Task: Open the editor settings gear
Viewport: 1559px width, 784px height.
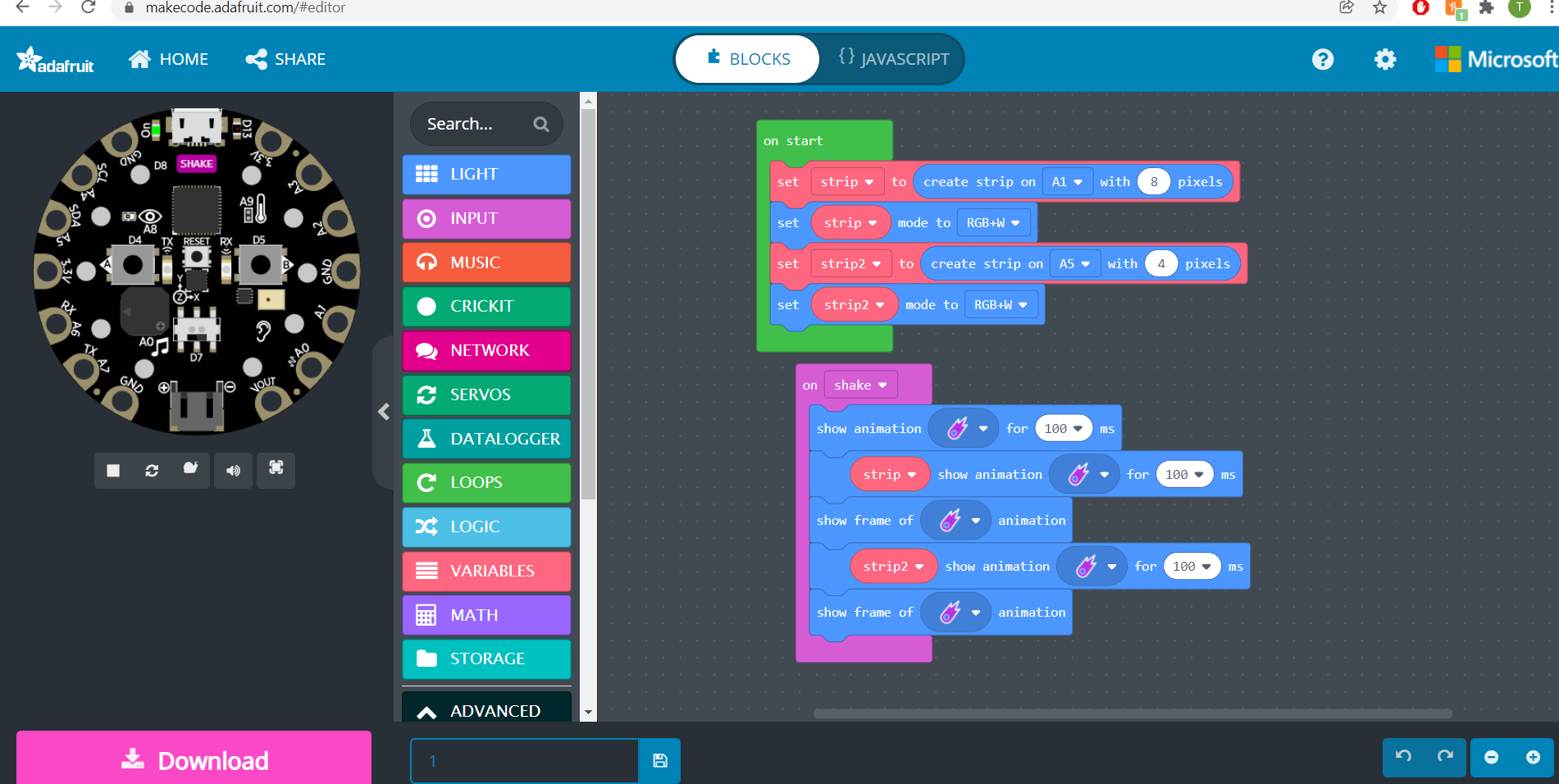Action: tap(1384, 58)
